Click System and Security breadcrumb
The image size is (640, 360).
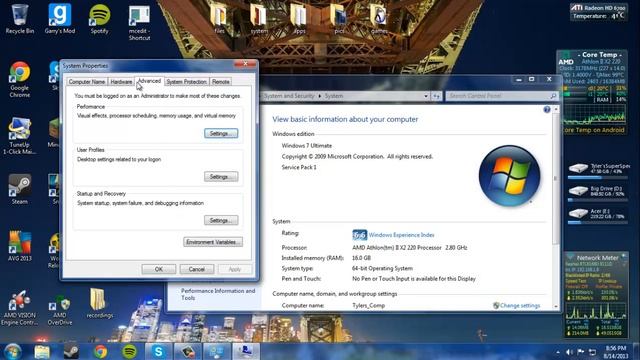coord(289,96)
